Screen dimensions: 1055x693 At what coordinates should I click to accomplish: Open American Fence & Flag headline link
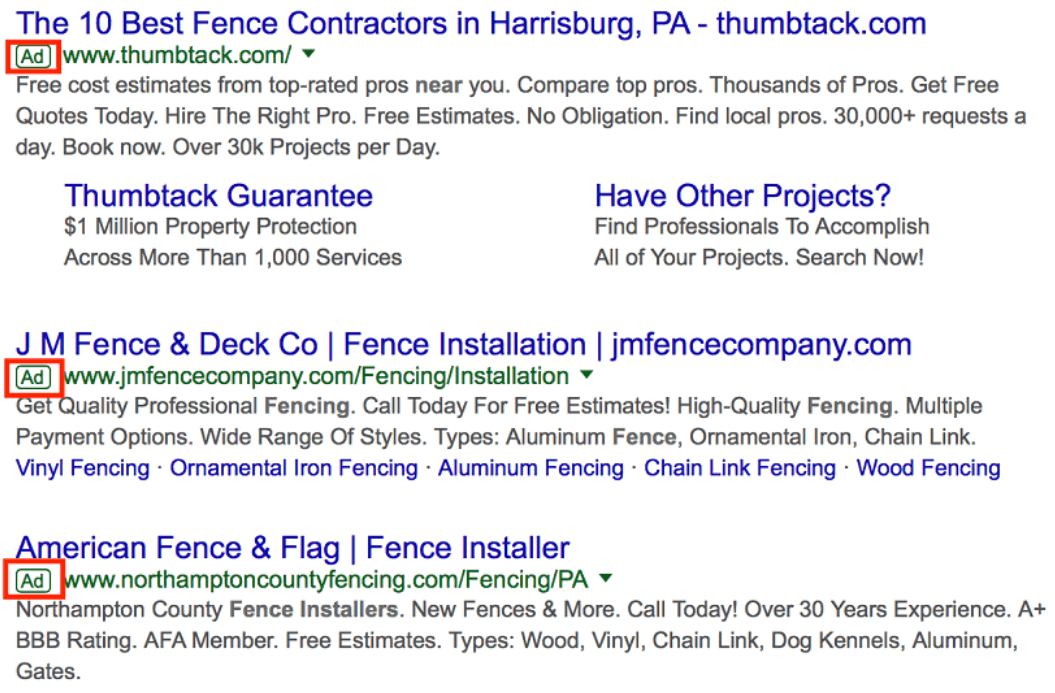point(292,548)
